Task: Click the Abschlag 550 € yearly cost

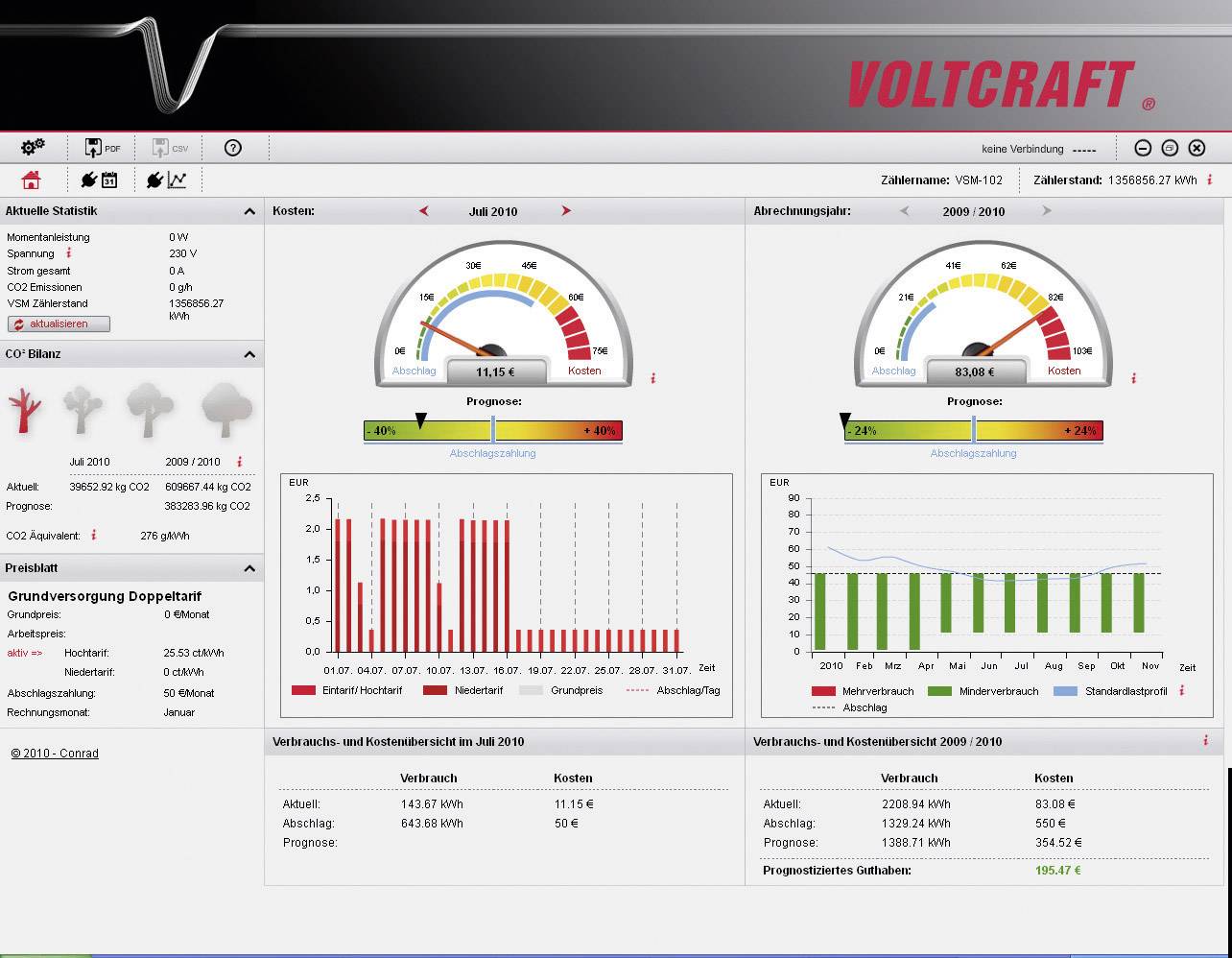Action: coord(1051,824)
